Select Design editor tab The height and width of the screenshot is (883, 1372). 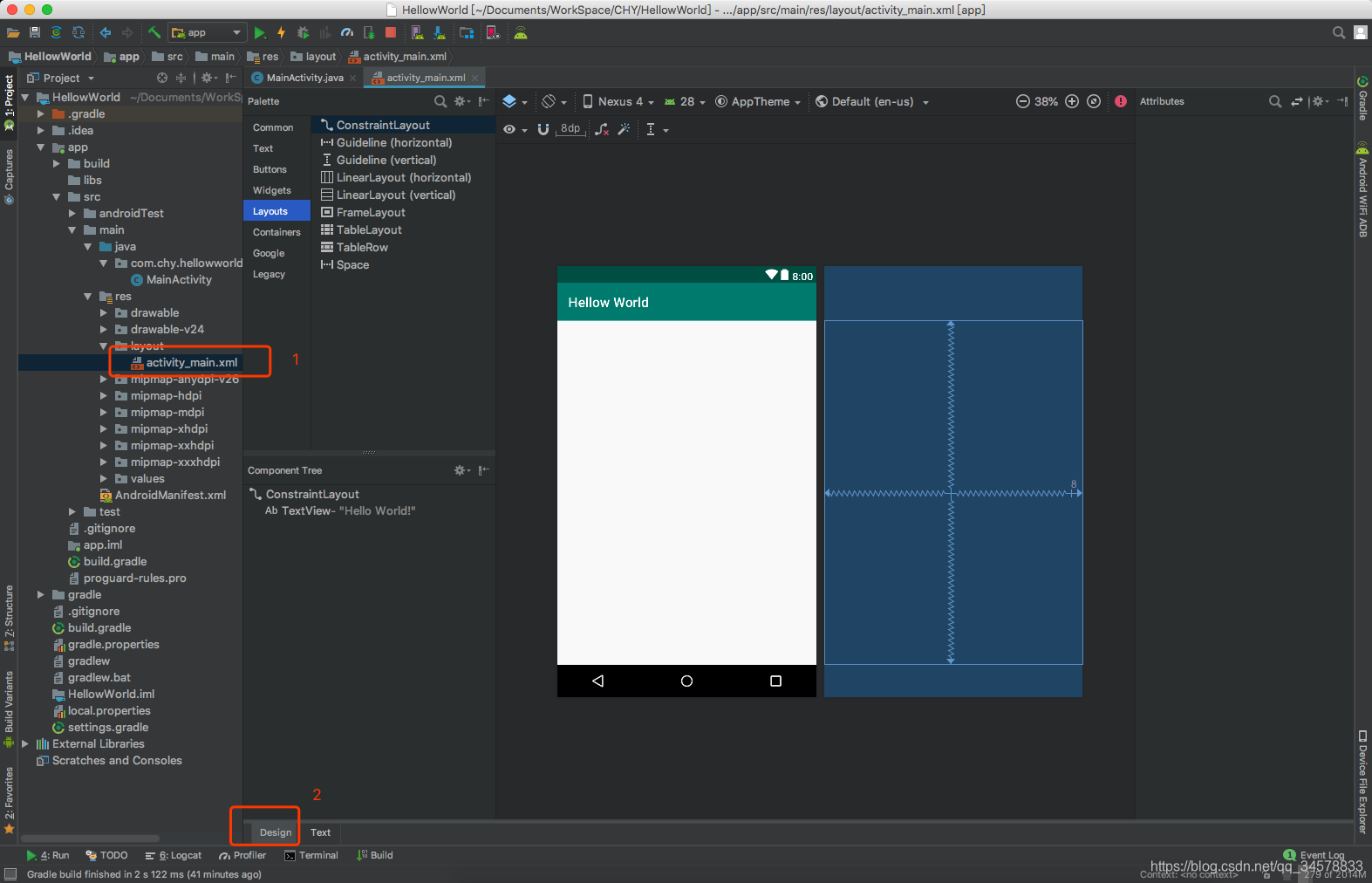pyautogui.click(x=276, y=832)
